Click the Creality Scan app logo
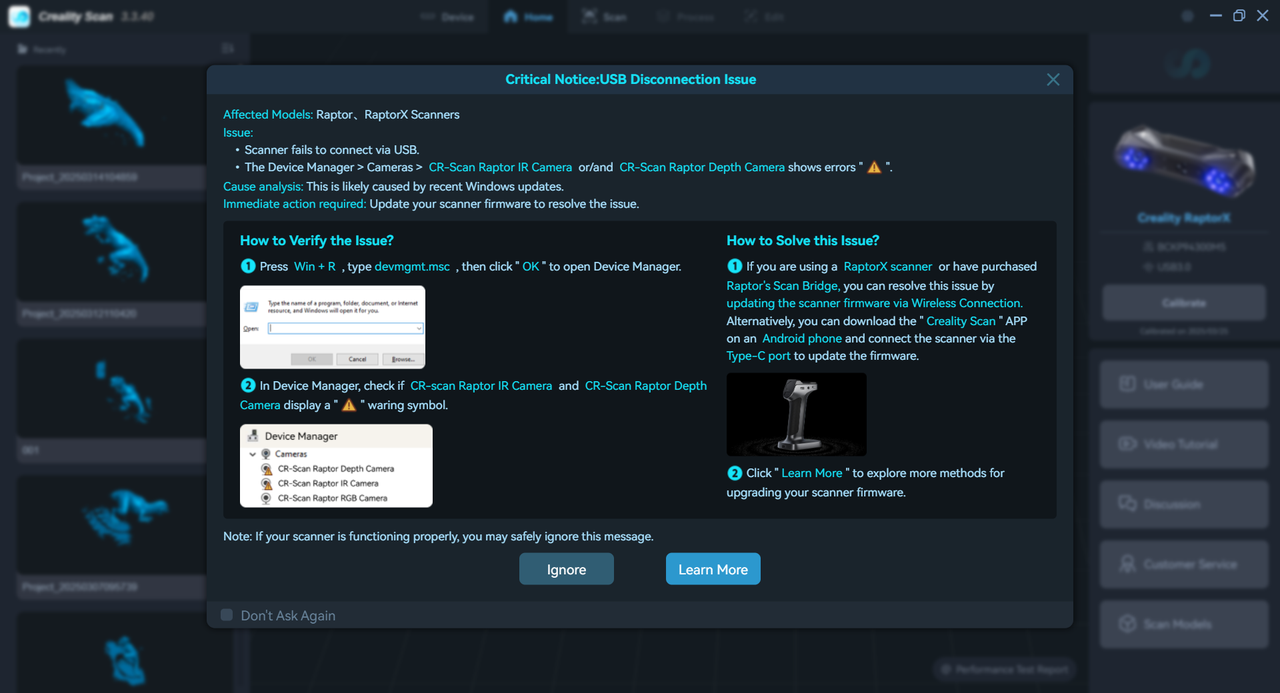Image resolution: width=1280 pixels, height=693 pixels. coord(21,17)
